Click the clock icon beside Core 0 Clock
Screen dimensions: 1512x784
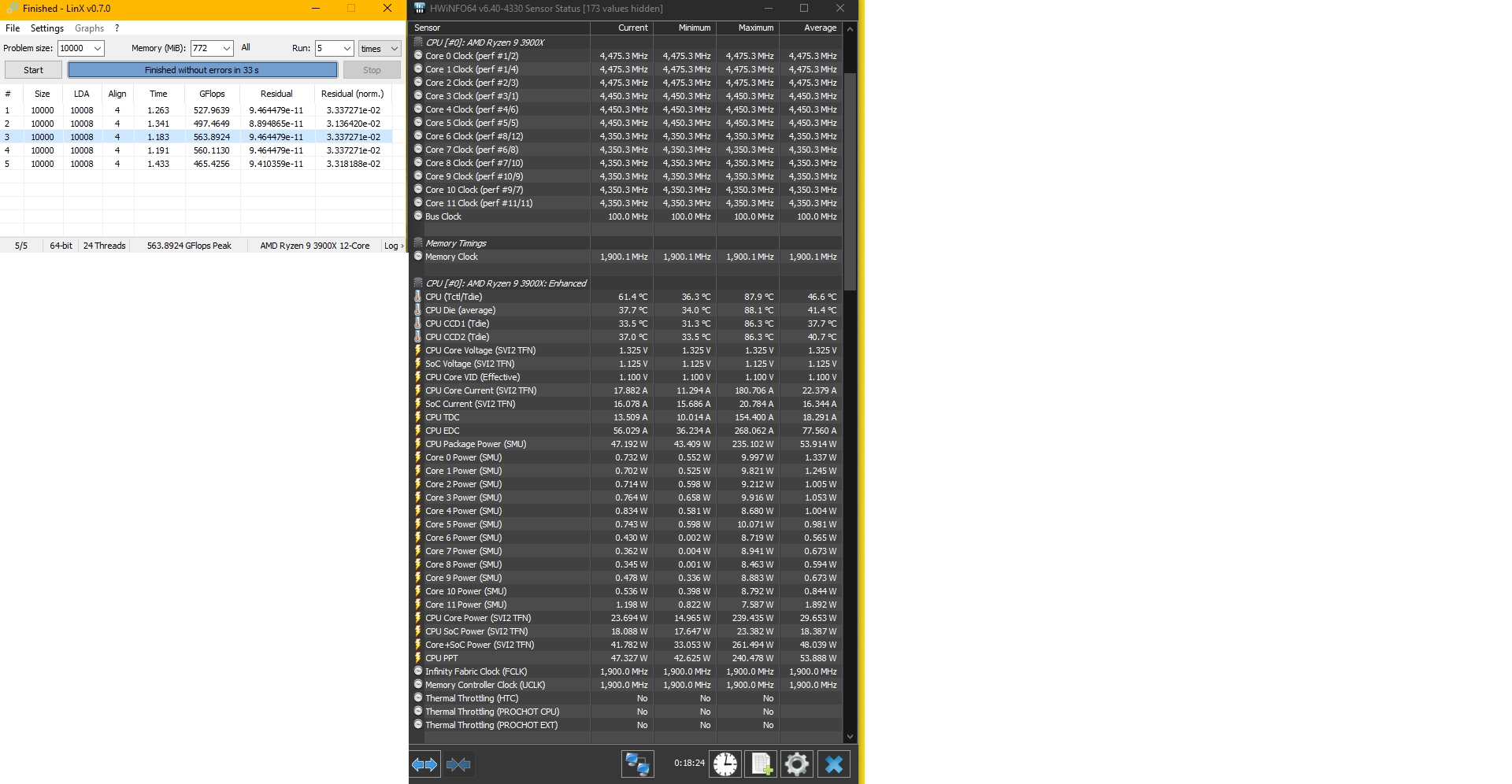tap(418, 56)
